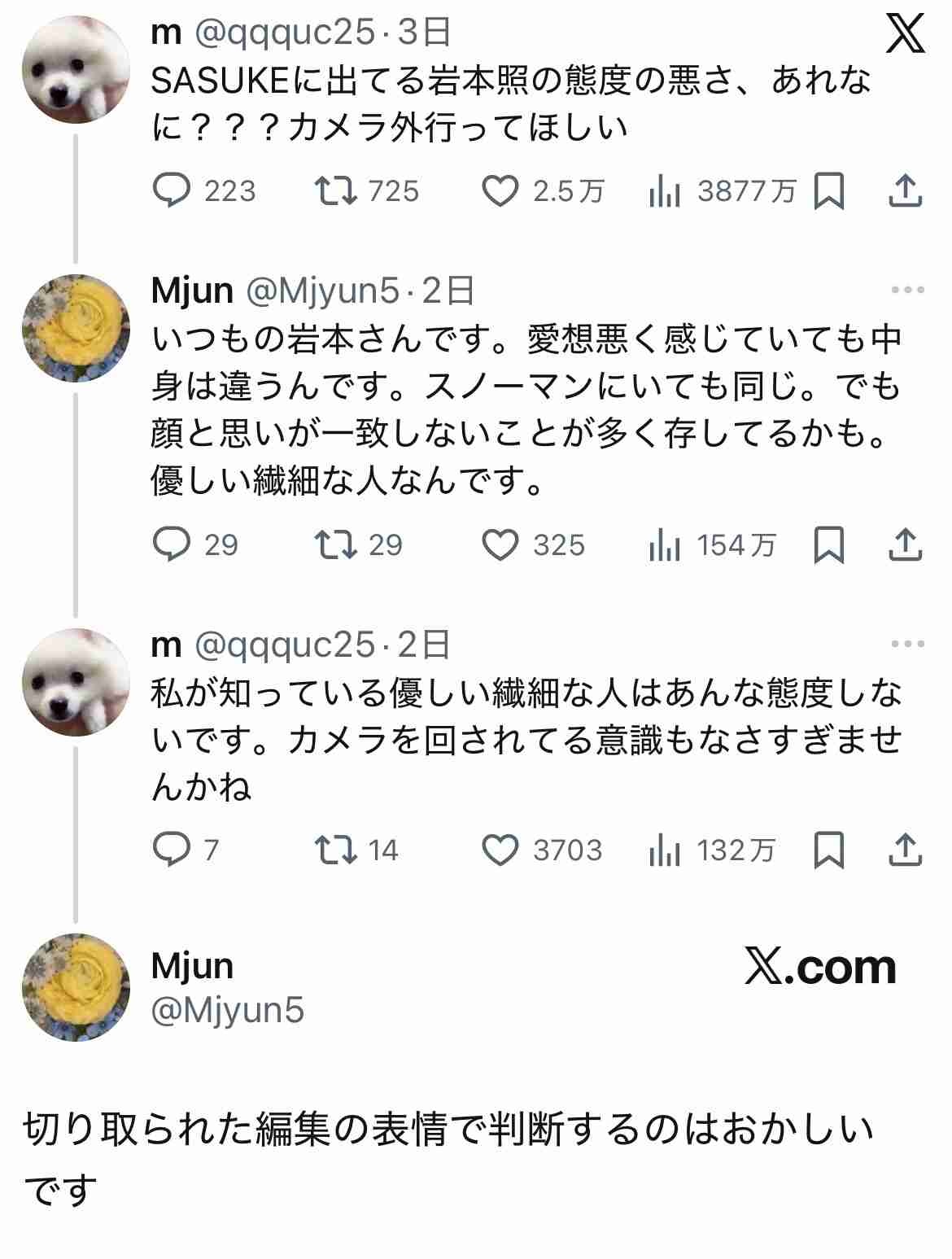Reply to the first SASUKE tweet

172,191
